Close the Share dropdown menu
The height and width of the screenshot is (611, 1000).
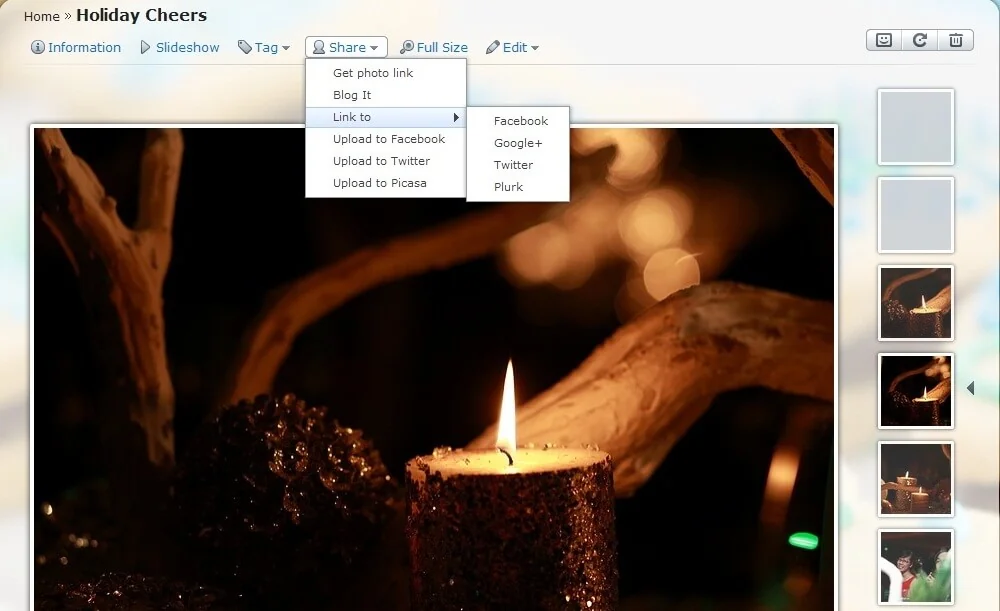(x=346, y=47)
